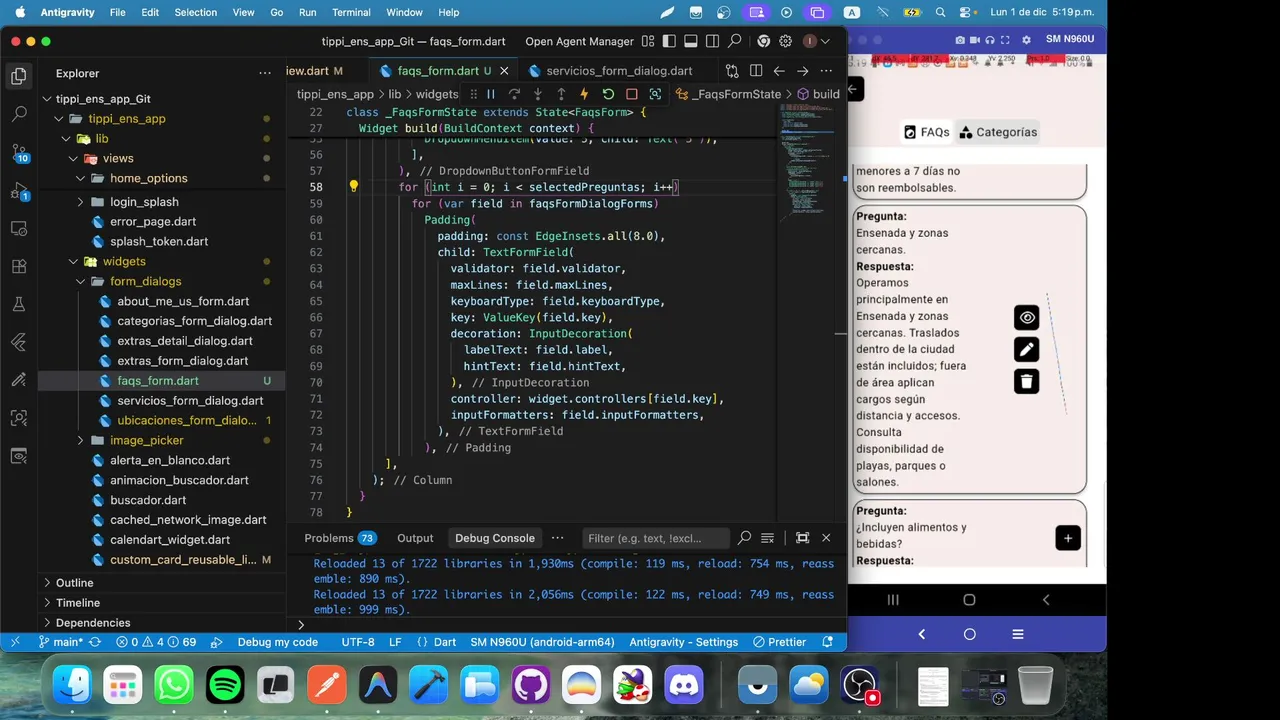Open account dropdown chevron in title bar
This screenshot has height=720, width=1280.
point(826,41)
